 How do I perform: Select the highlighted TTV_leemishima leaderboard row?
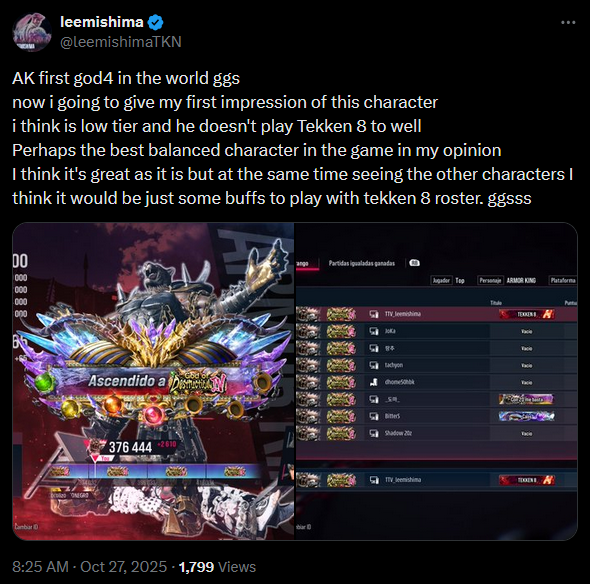pos(436,314)
